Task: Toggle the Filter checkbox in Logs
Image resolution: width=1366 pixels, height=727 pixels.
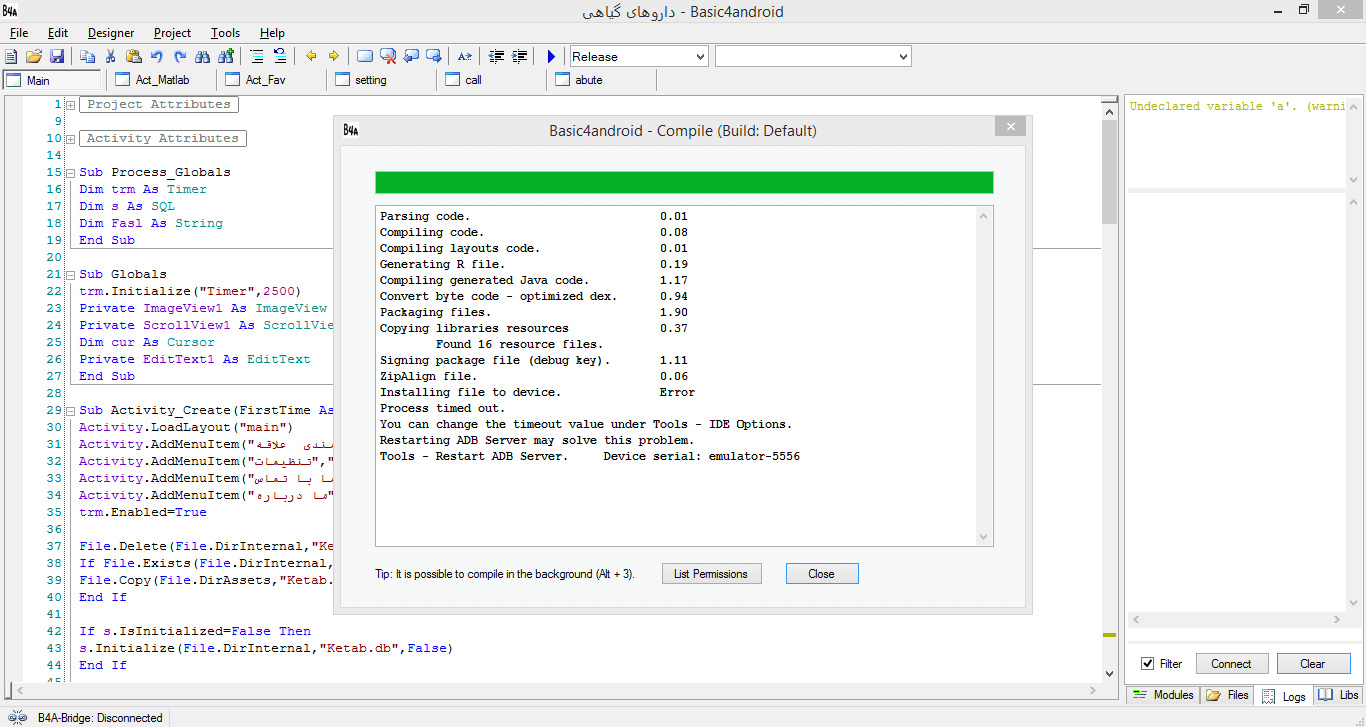Action: tap(1147, 664)
